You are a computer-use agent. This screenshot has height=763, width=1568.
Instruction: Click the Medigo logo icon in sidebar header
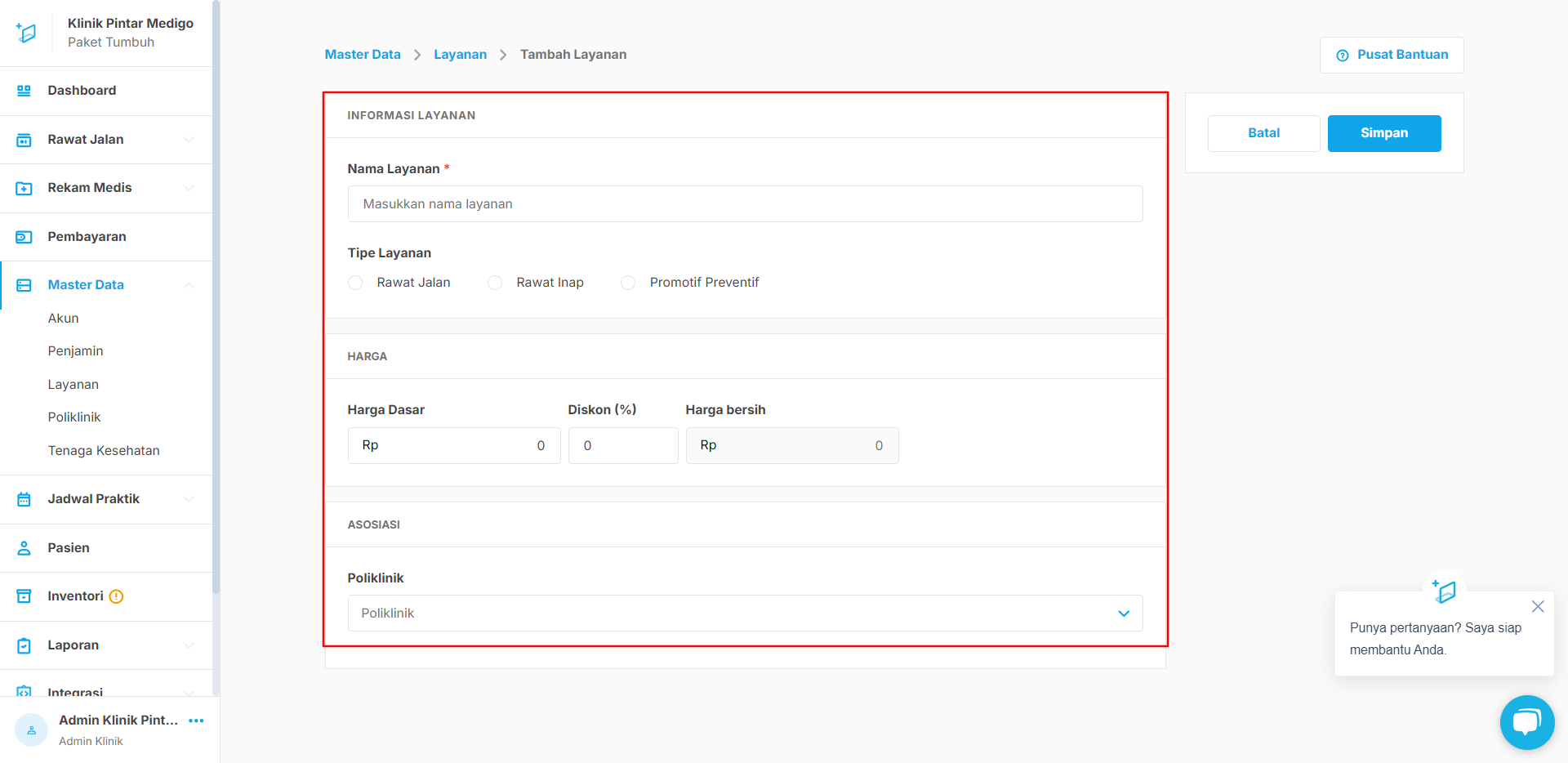click(x=26, y=33)
